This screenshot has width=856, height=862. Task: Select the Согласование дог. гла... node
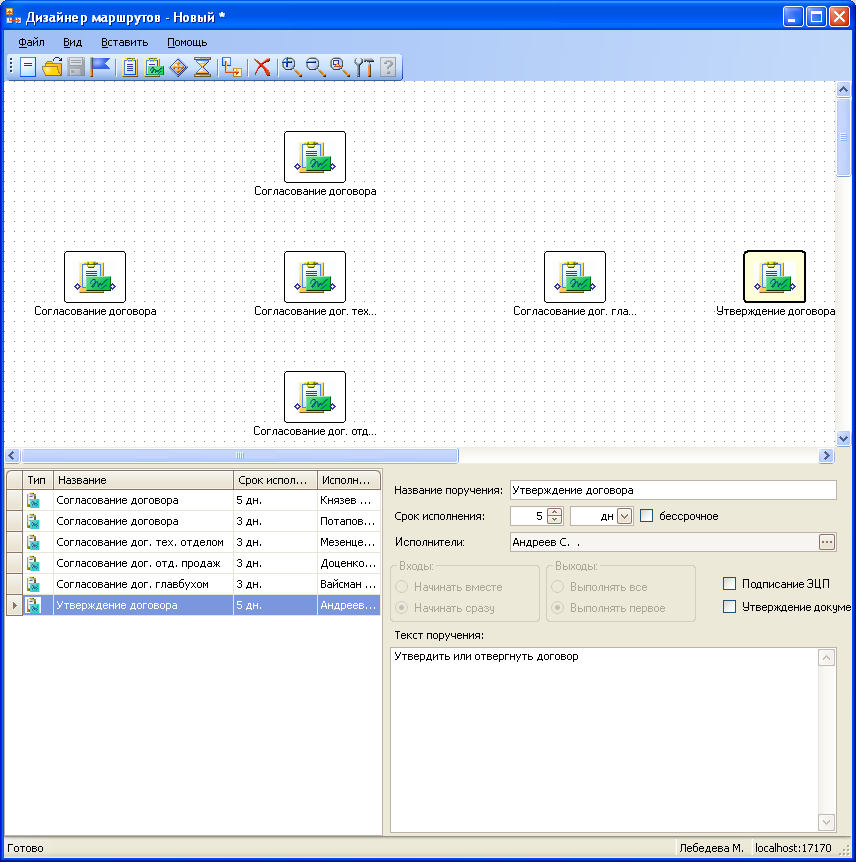[575, 277]
